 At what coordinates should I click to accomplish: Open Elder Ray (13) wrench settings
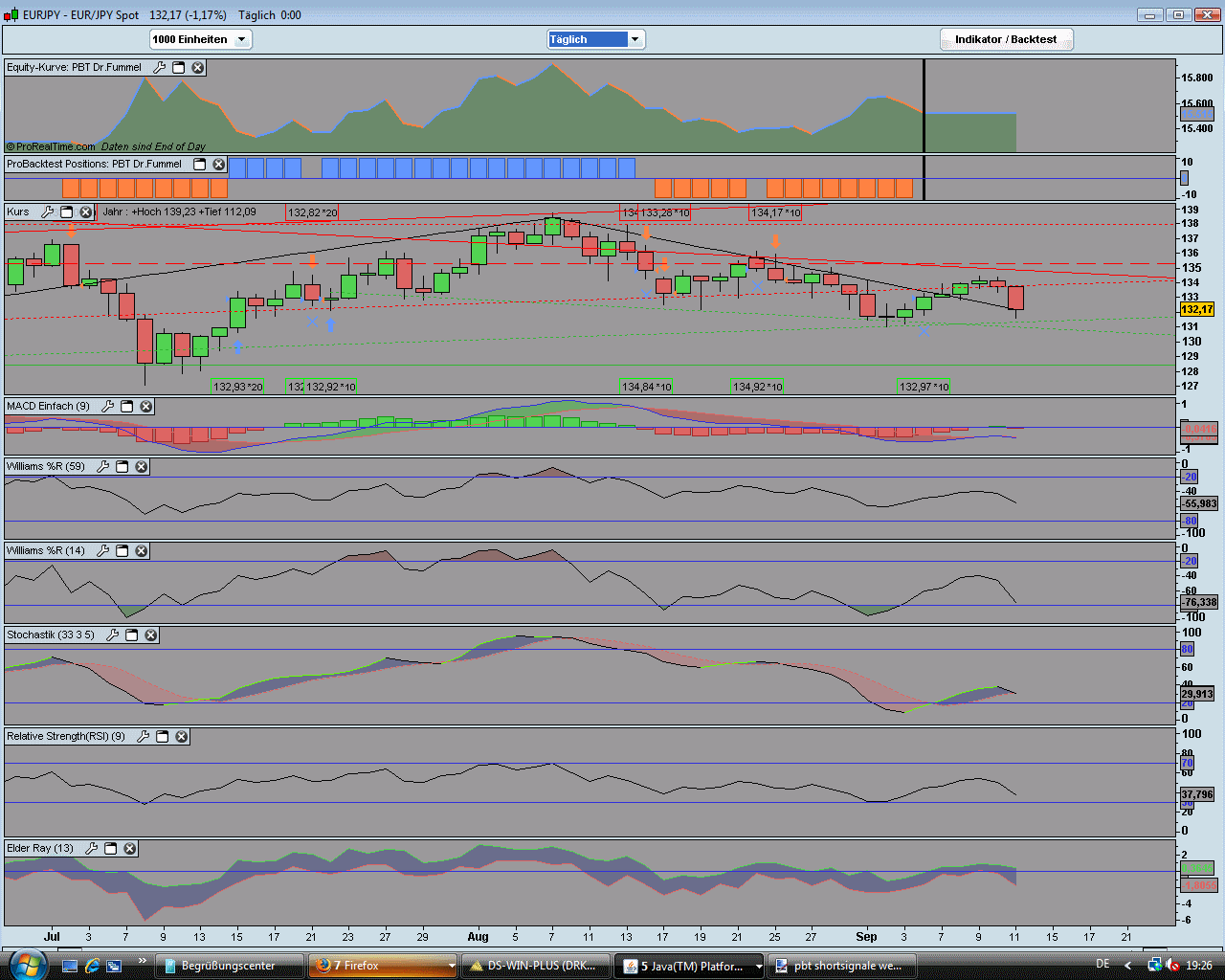[x=92, y=849]
